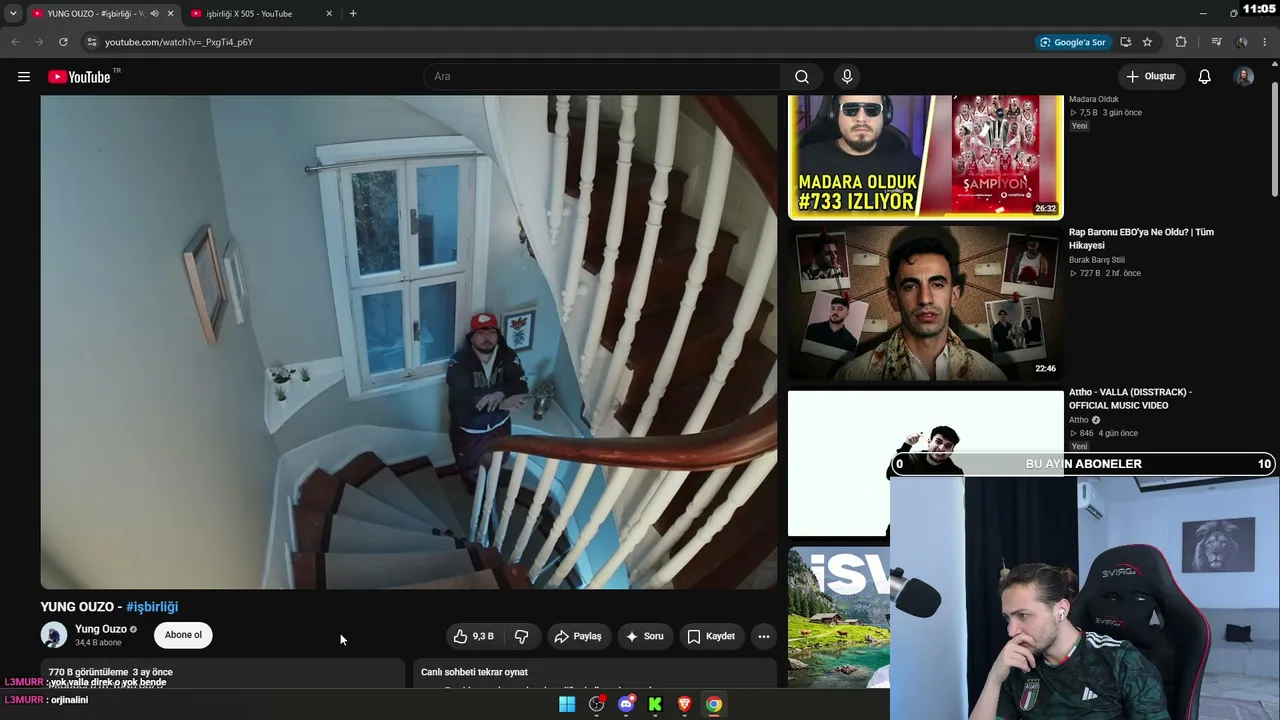This screenshot has width=1280, height=720.
Task: Open more actions three-dot menu
Action: [764, 636]
